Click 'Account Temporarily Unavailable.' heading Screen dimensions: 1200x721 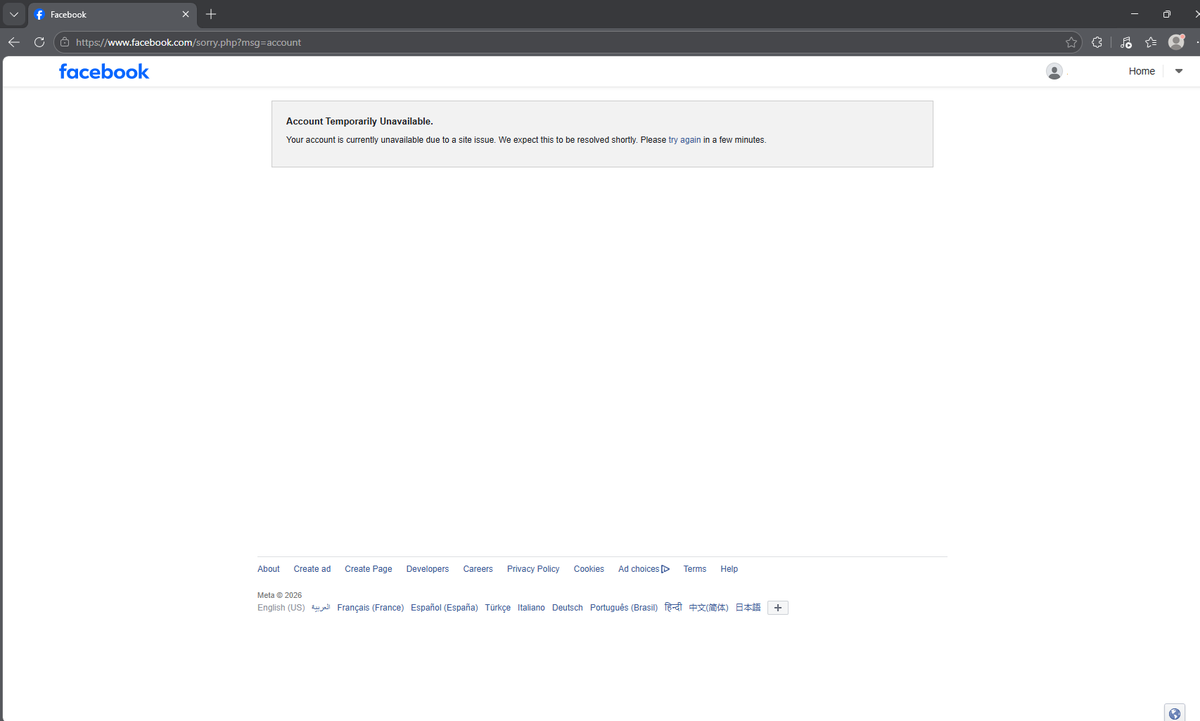(x=359, y=121)
